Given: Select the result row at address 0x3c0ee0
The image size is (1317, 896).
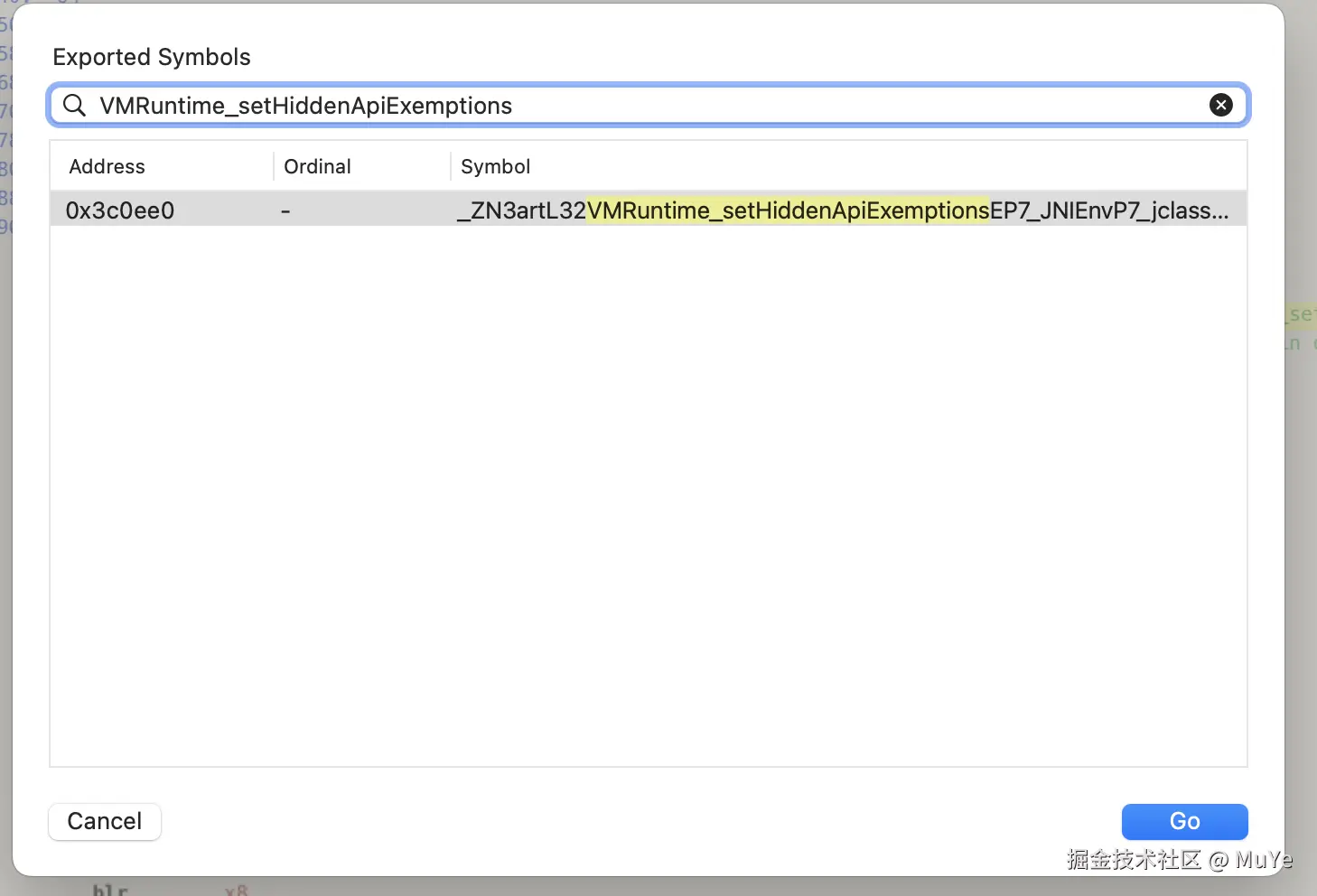Looking at the screenshot, I should pyautogui.click(x=632, y=209).
